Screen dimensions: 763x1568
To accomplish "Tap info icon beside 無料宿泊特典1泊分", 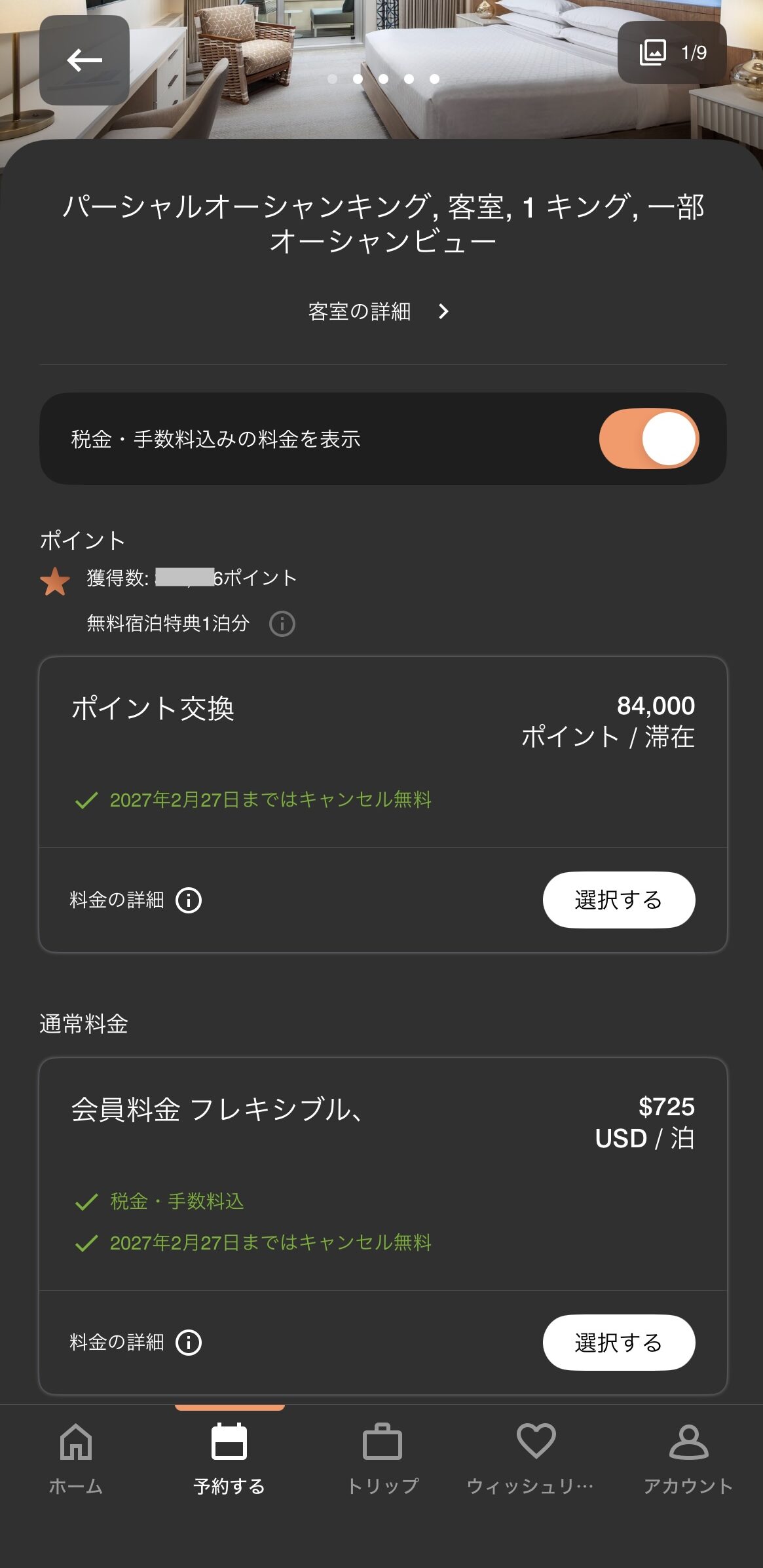I will click(282, 624).
